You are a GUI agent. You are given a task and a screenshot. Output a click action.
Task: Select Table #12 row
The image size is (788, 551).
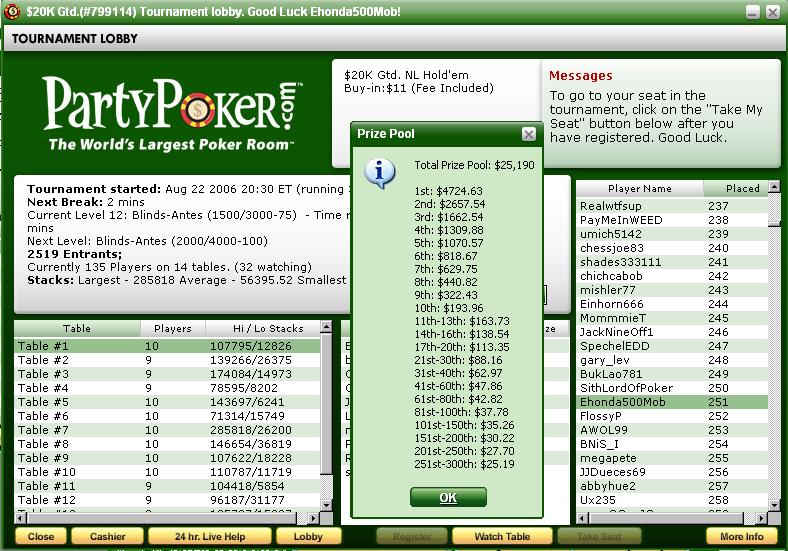tap(167, 500)
